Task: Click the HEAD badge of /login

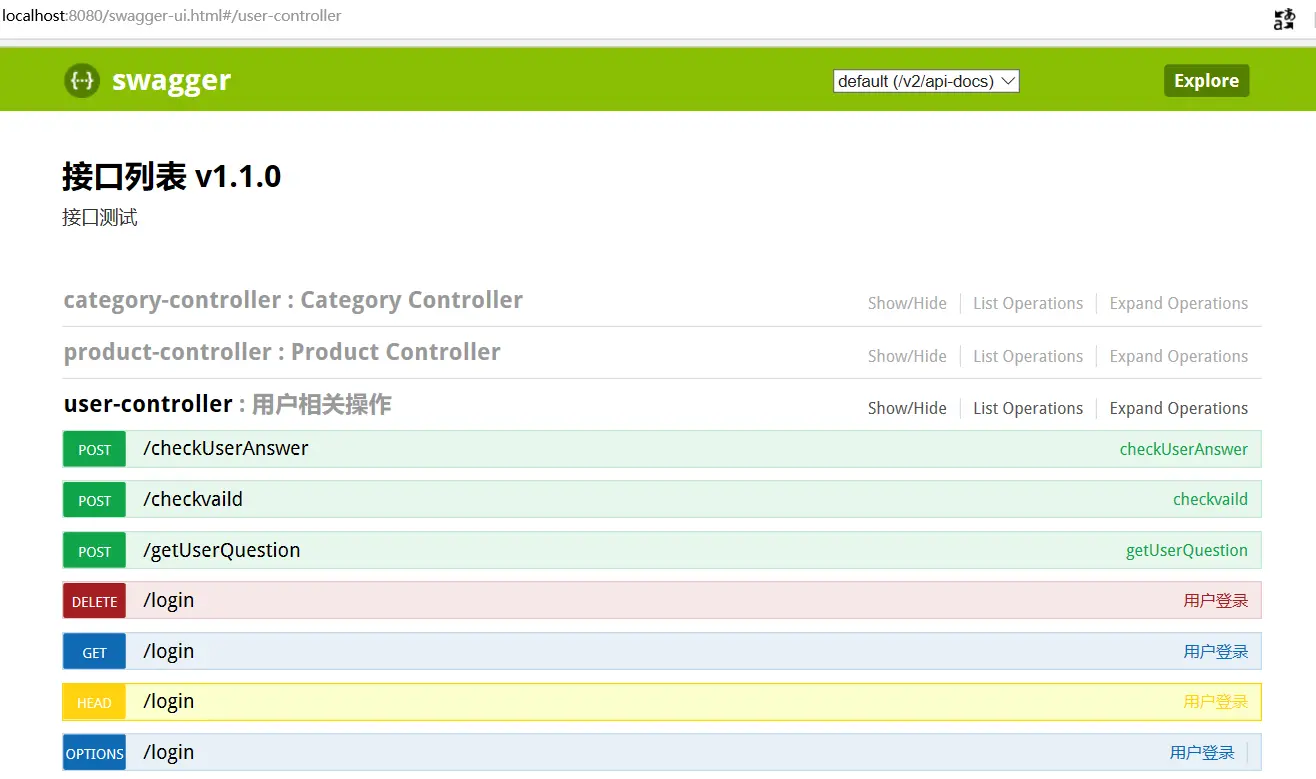Action: 94,702
